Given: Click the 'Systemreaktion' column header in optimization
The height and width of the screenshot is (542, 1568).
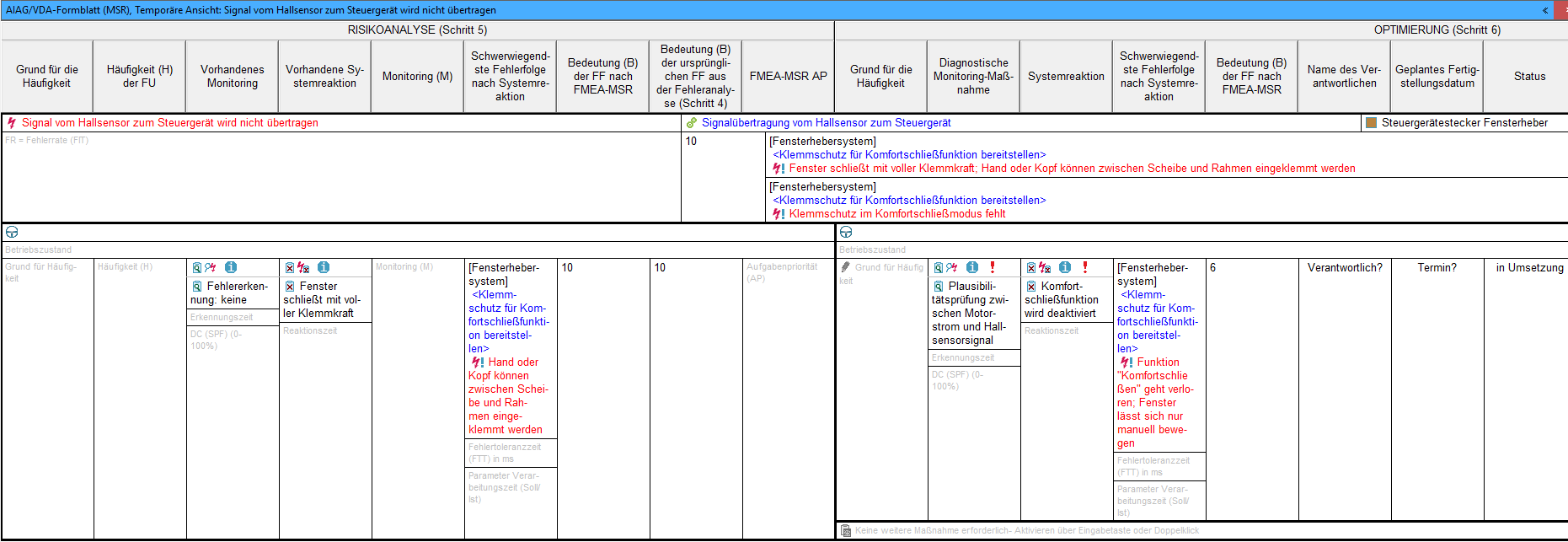Looking at the screenshot, I should click(1067, 77).
